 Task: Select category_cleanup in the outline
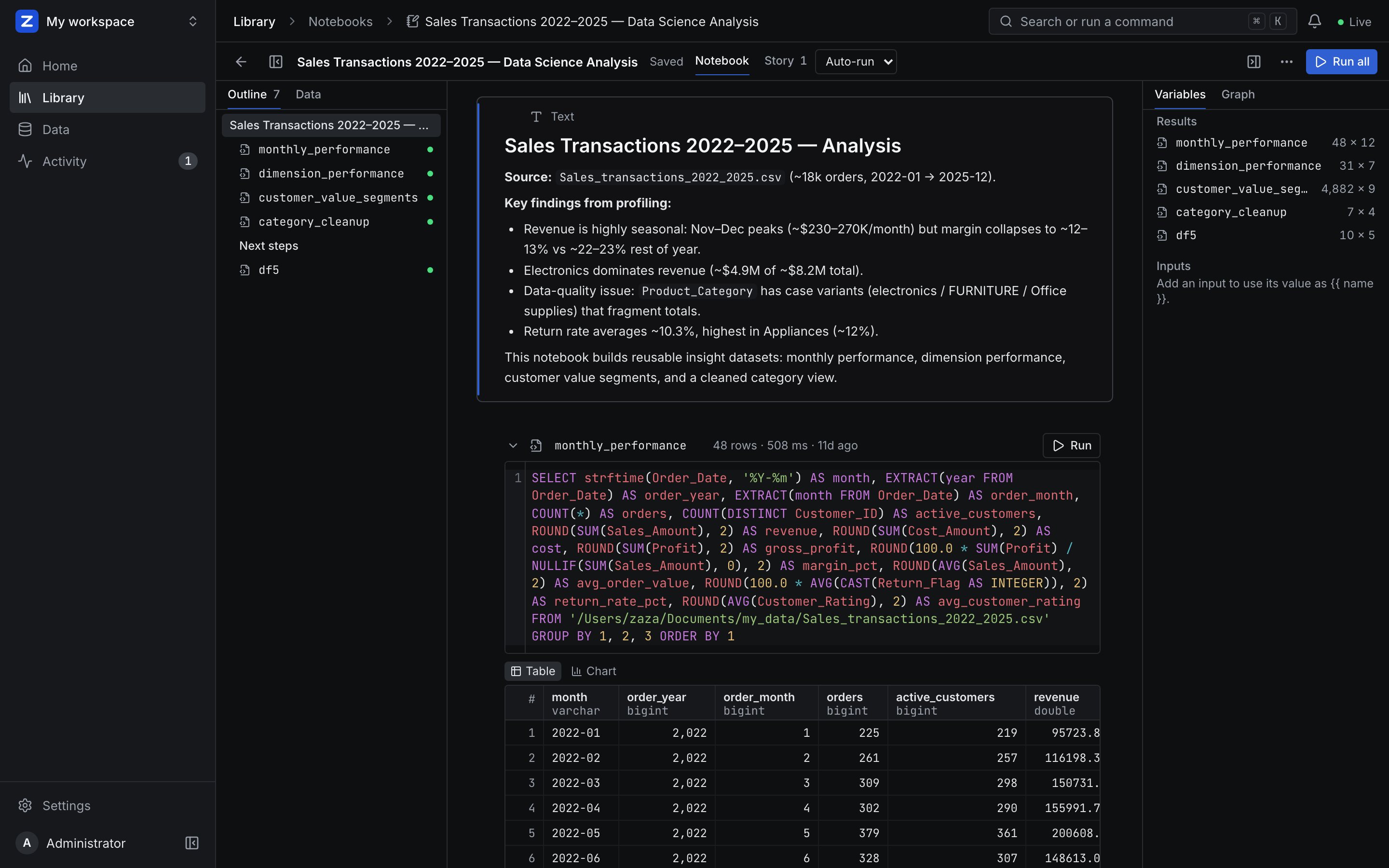pyautogui.click(x=331, y=222)
